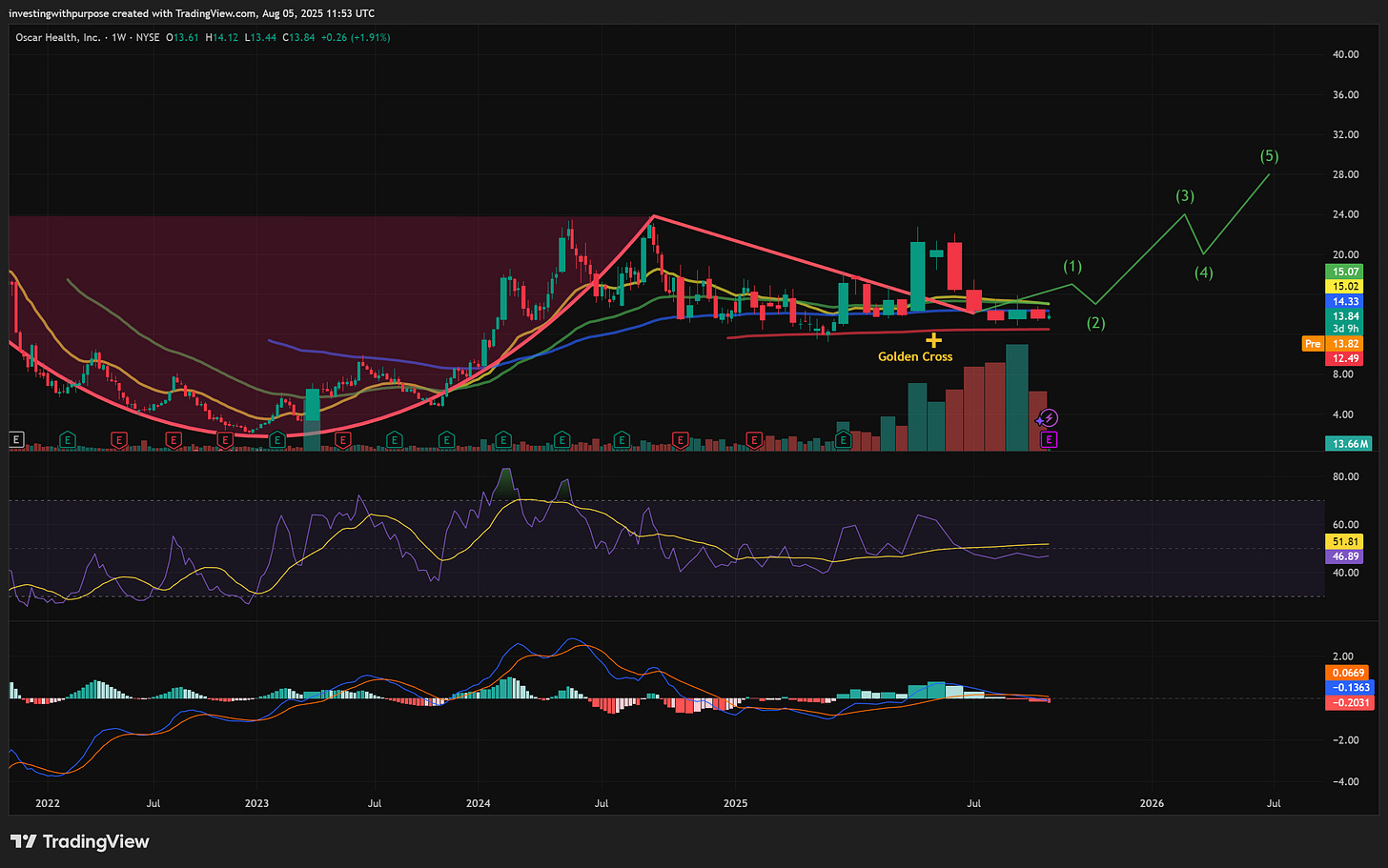Viewport: 1388px width, 868px height.
Task: Click red earnings marker just before July 2023
Action: pos(342,439)
